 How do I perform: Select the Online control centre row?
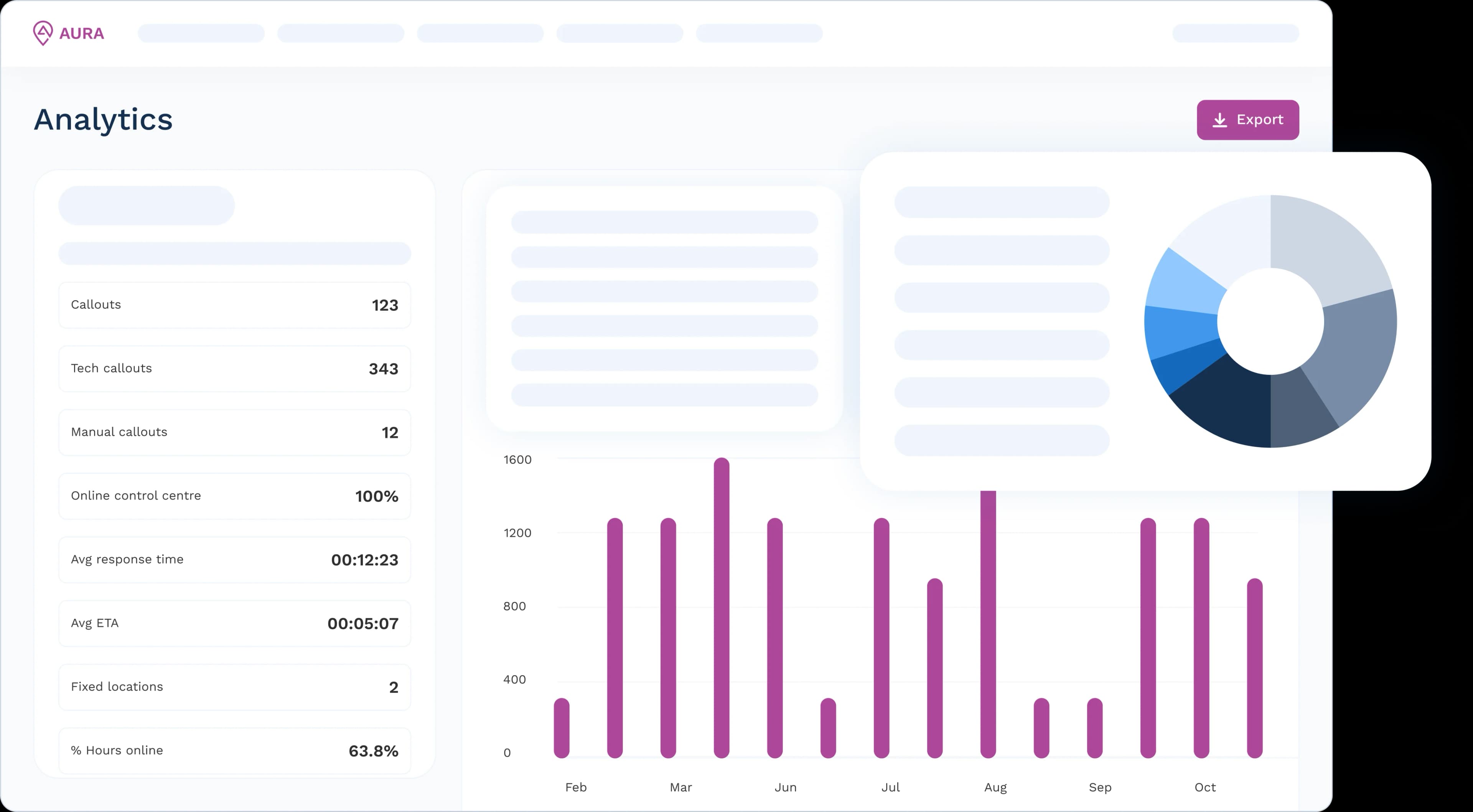[x=234, y=496]
